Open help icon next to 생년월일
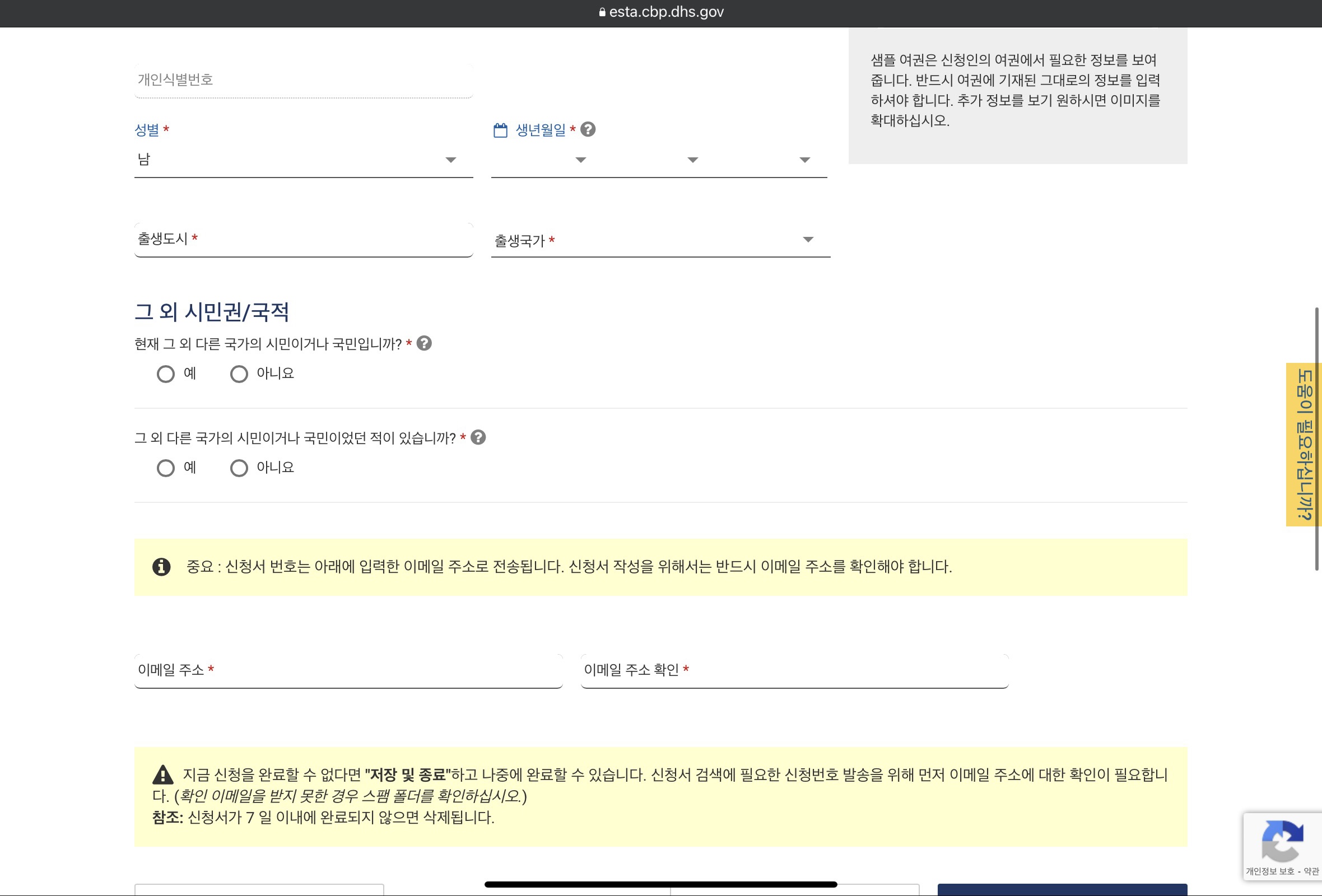1322x896 pixels. tap(588, 129)
